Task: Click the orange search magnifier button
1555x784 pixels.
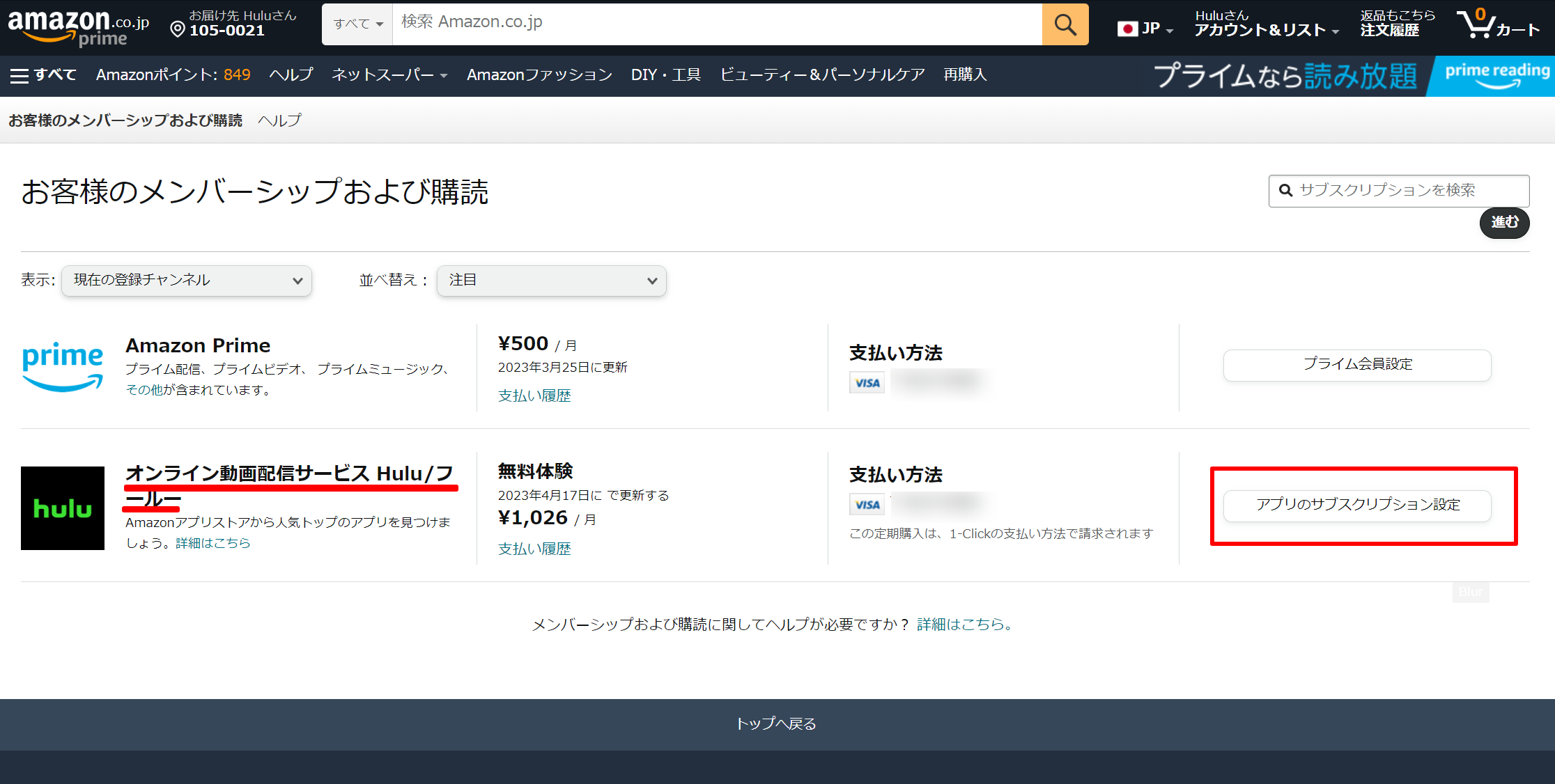Action: pyautogui.click(x=1065, y=24)
